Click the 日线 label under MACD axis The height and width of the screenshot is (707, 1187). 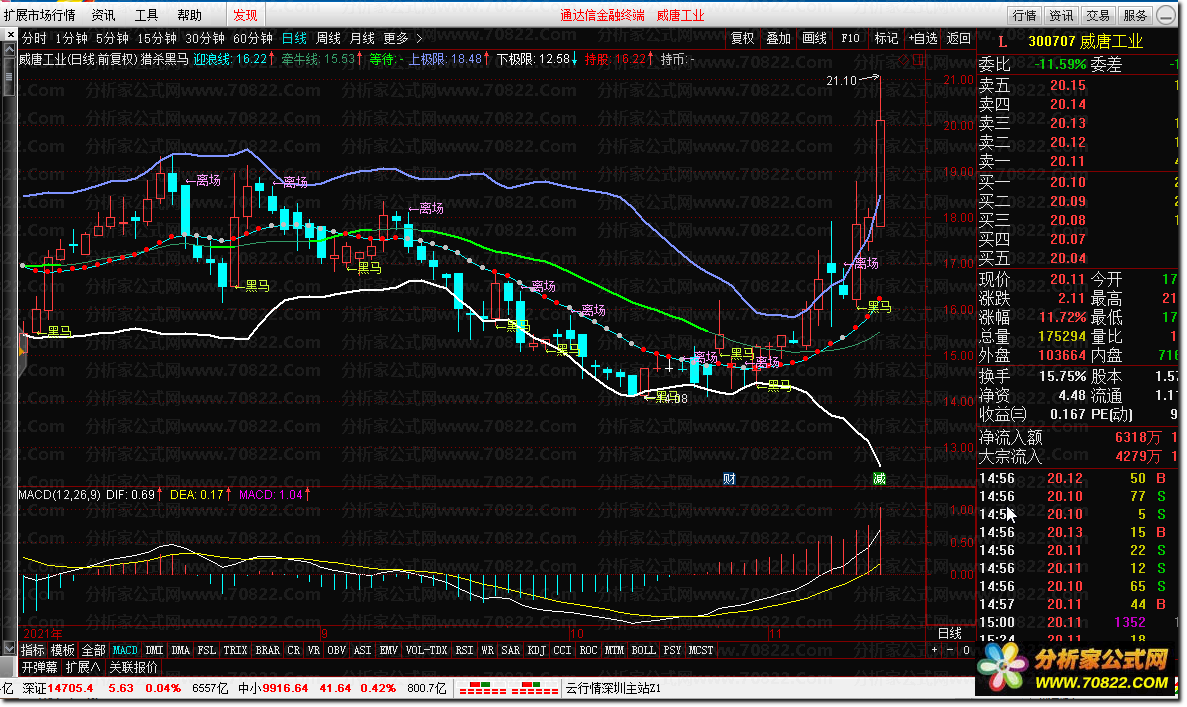click(x=950, y=634)
